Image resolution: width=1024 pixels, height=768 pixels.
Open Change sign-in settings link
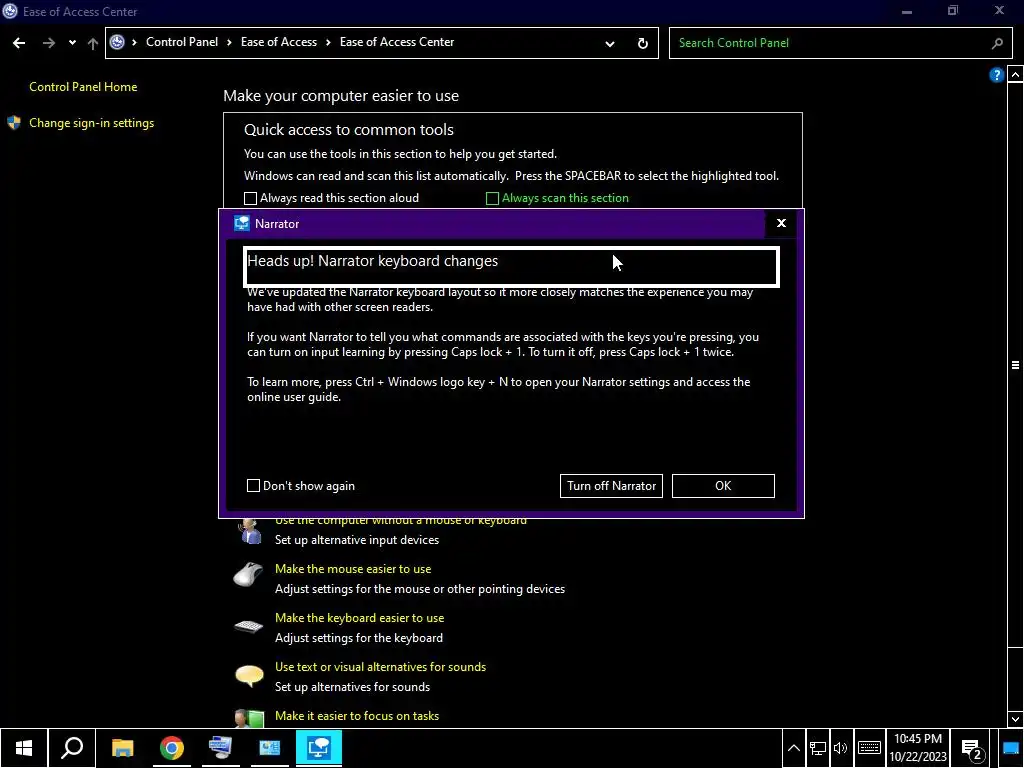point(91,123)
